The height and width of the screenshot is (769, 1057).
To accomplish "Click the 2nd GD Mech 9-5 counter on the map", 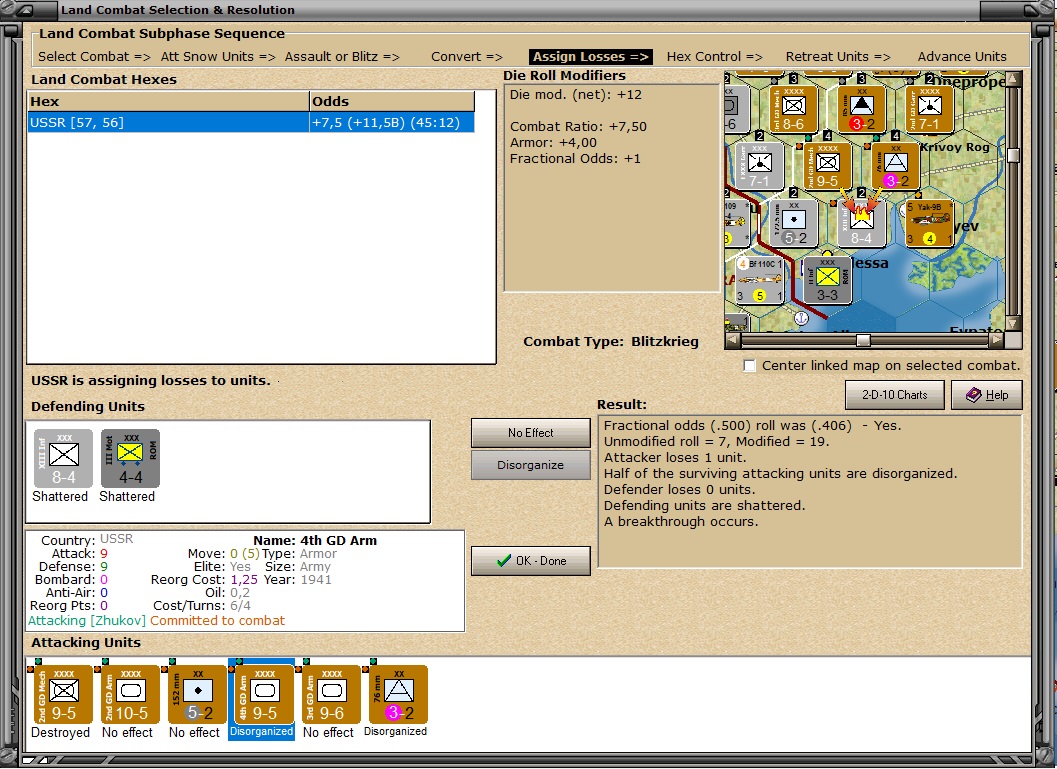I will click(x=828, y=166).
